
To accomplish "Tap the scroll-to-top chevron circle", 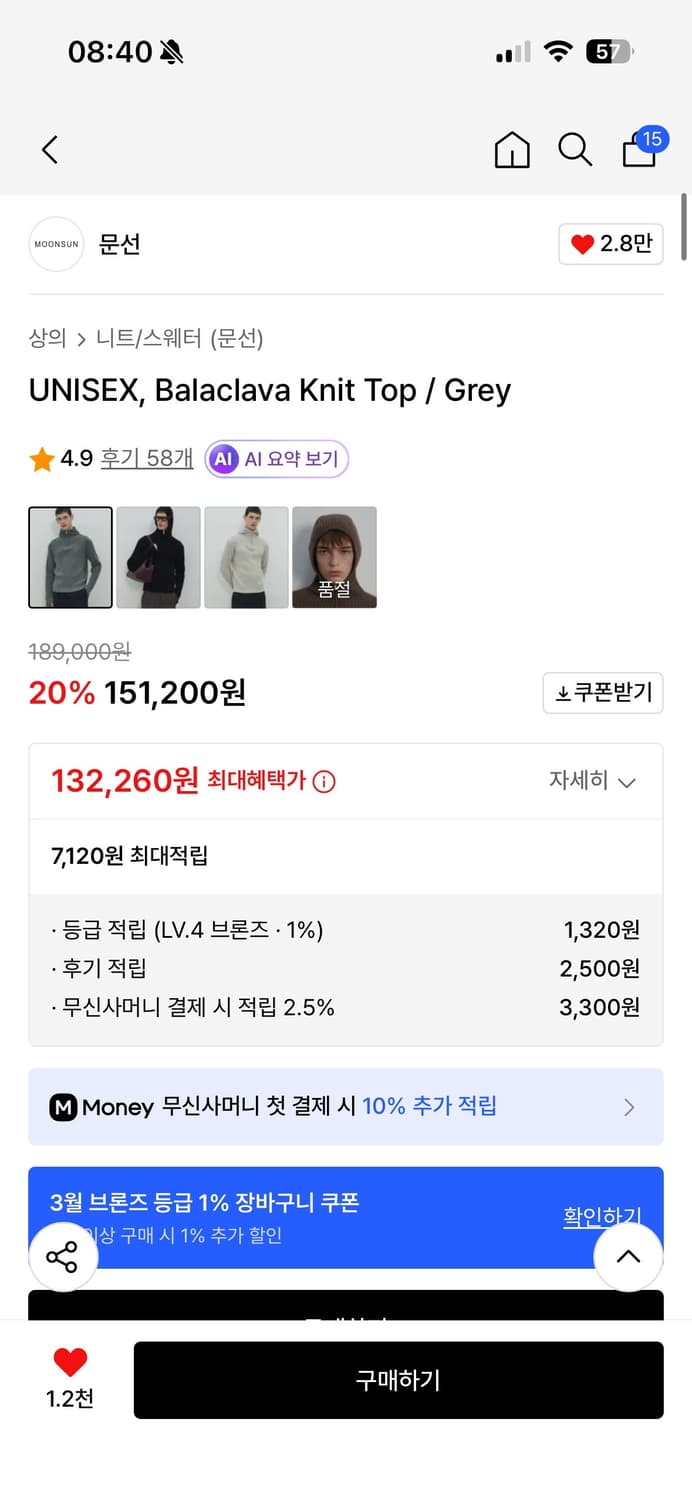I will tap(628, 1257).
